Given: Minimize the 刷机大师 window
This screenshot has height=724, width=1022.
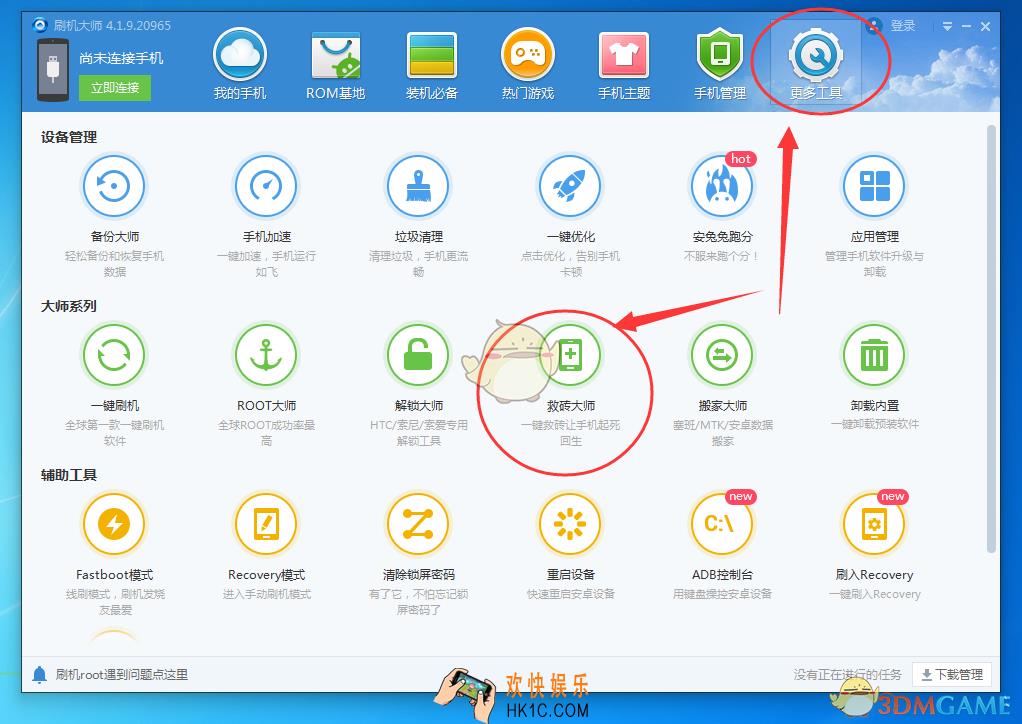Looking at the screenshot, I should click(x=966, y=26).
